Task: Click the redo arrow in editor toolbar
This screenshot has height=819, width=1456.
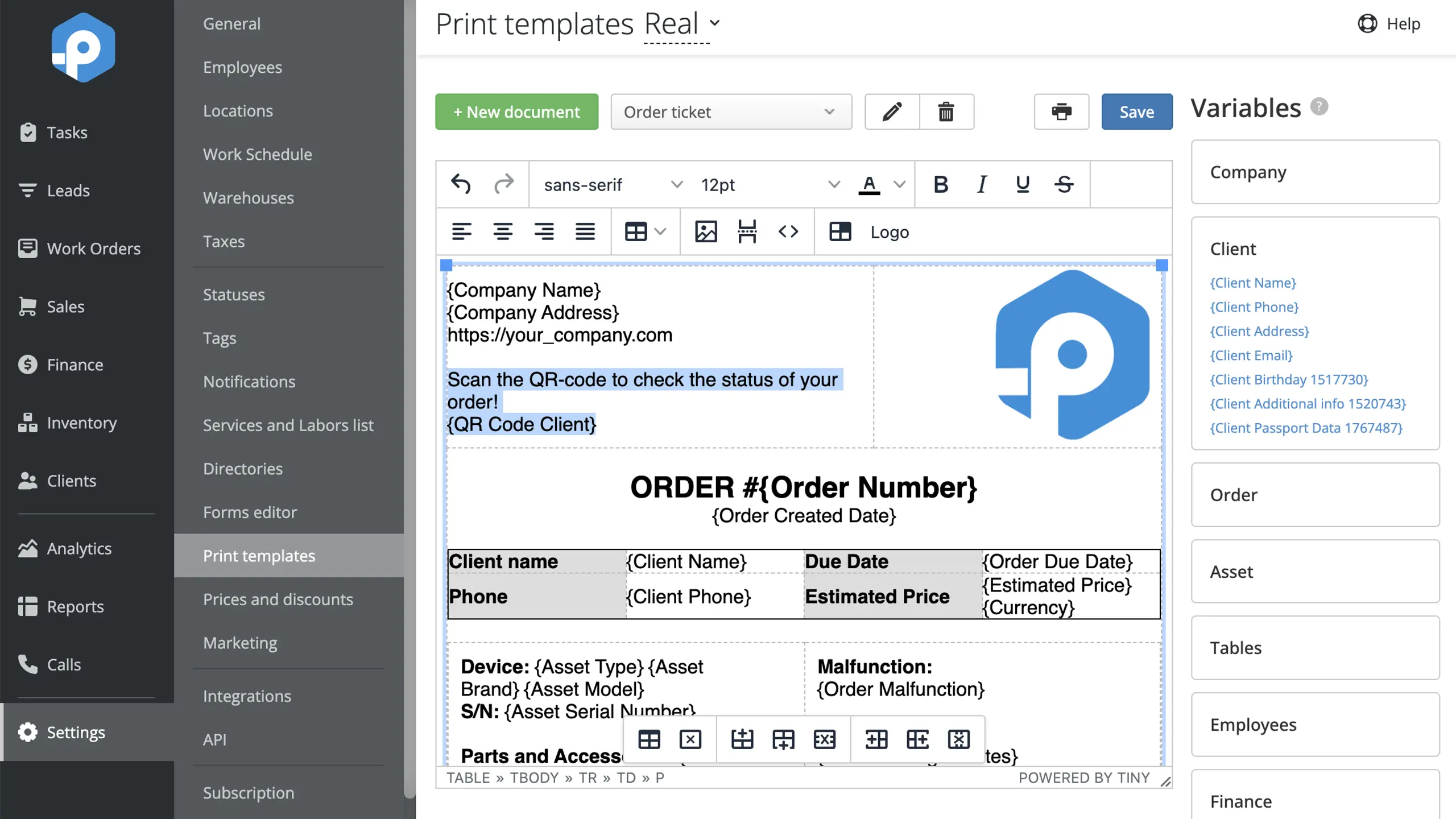Action: pyautogui.click(x=503, y=184)
